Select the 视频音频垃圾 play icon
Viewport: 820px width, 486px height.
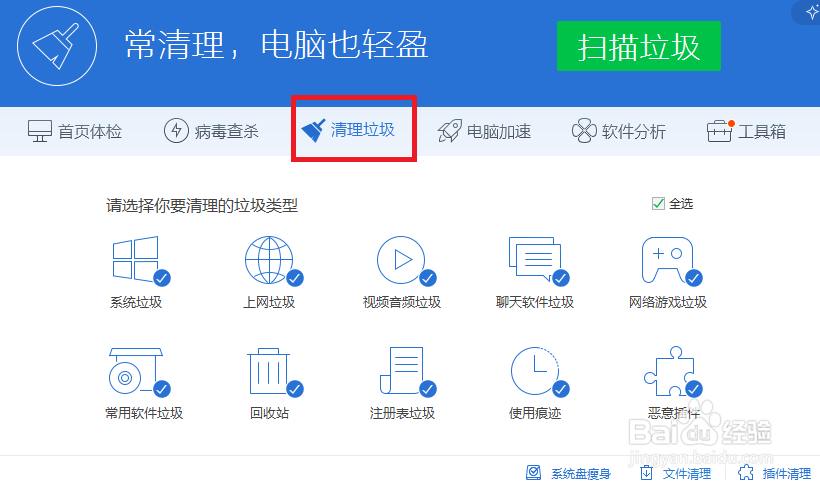(401, 259)
